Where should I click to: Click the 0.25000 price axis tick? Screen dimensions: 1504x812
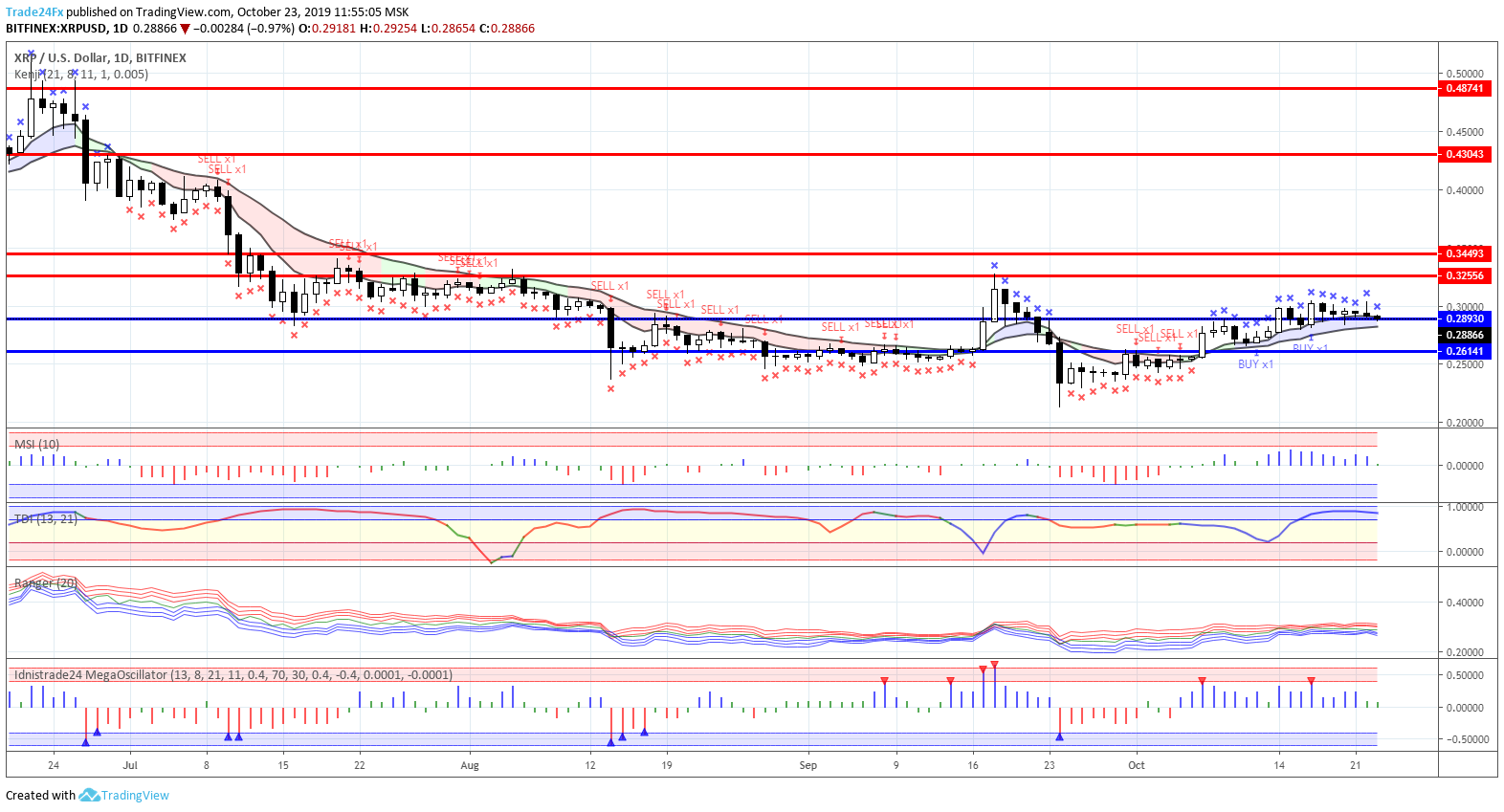(x=1465, y=364)
